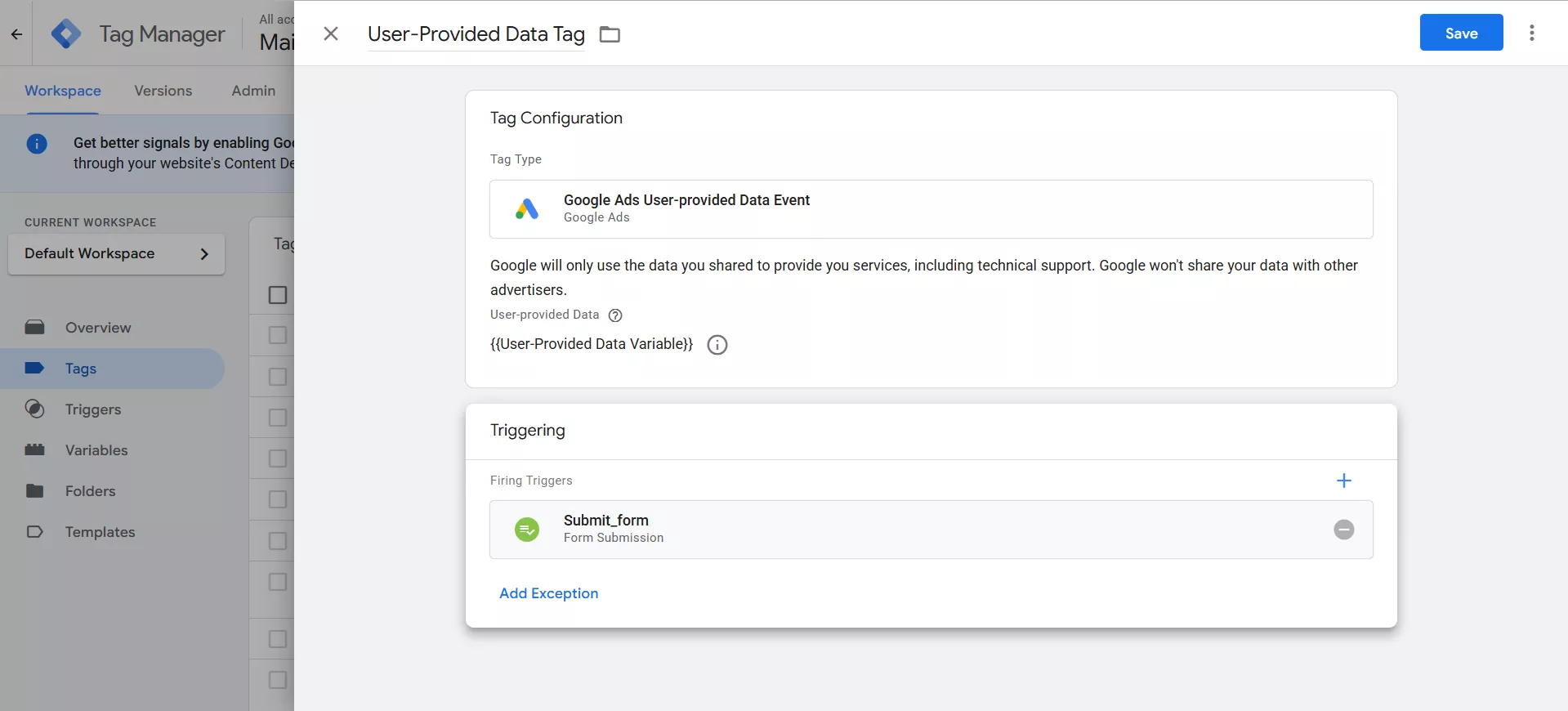Image resolution: width=1568 pixels, height=711 pixels.
Task: Edit the User-Provided Data Tag name
Action: pyautogui.click(x=476, y=34)
